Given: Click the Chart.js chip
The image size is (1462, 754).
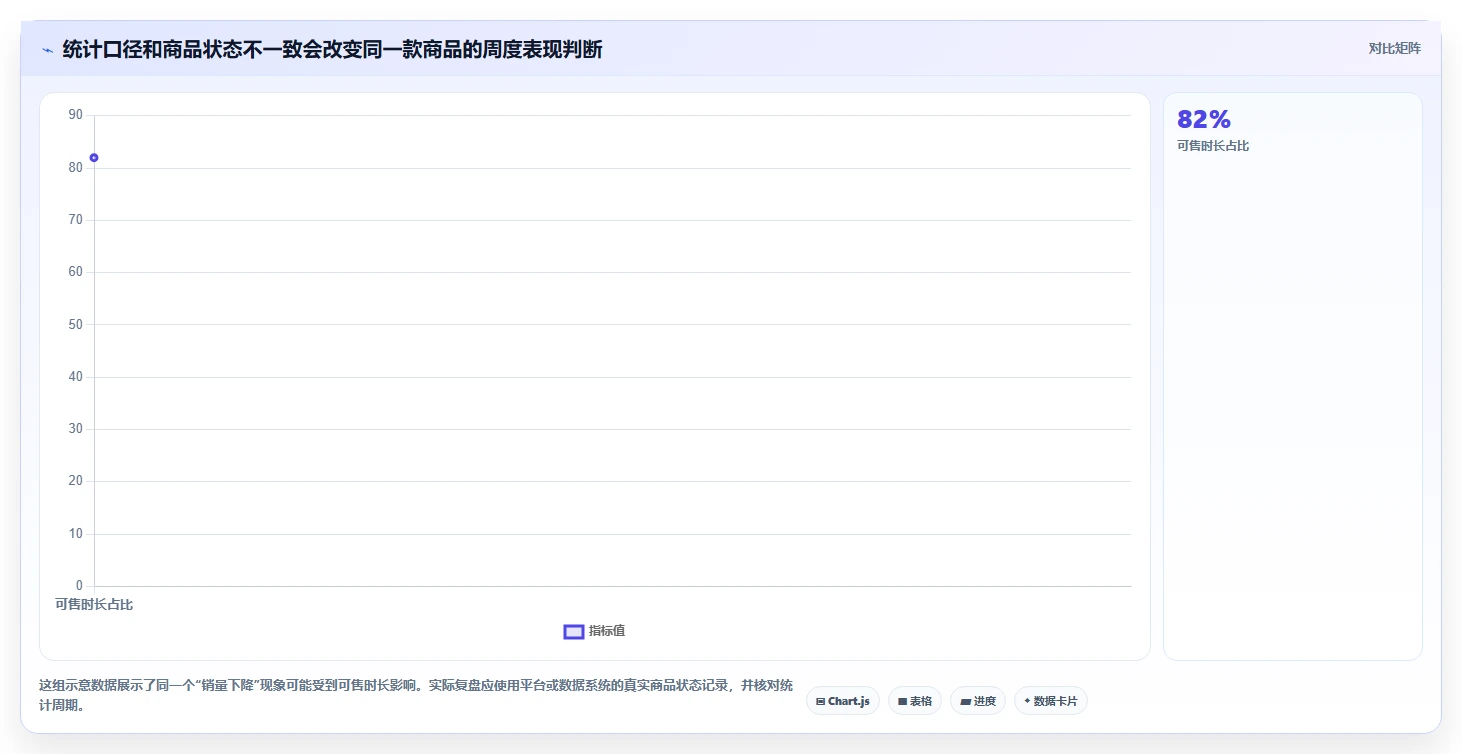Looking at the screenshot, I should pos(843,701).
